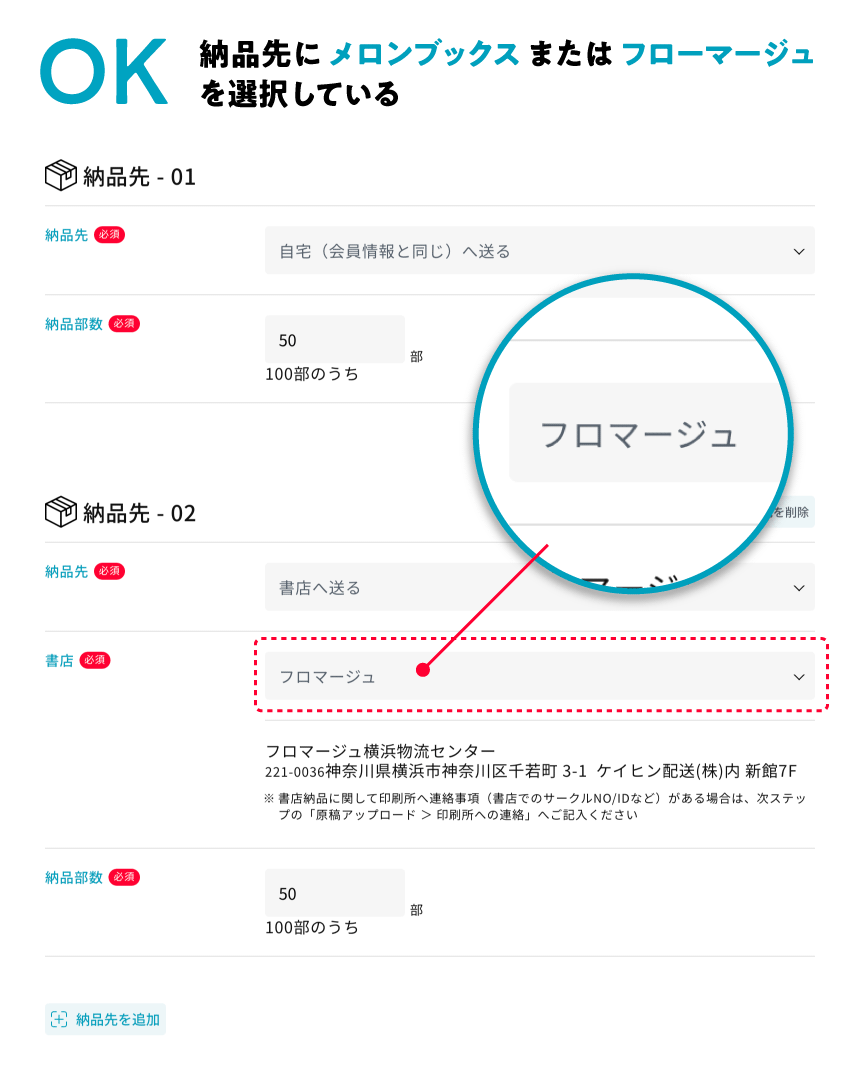Click the 納品先を追加 button

(x=105, y=1019)
